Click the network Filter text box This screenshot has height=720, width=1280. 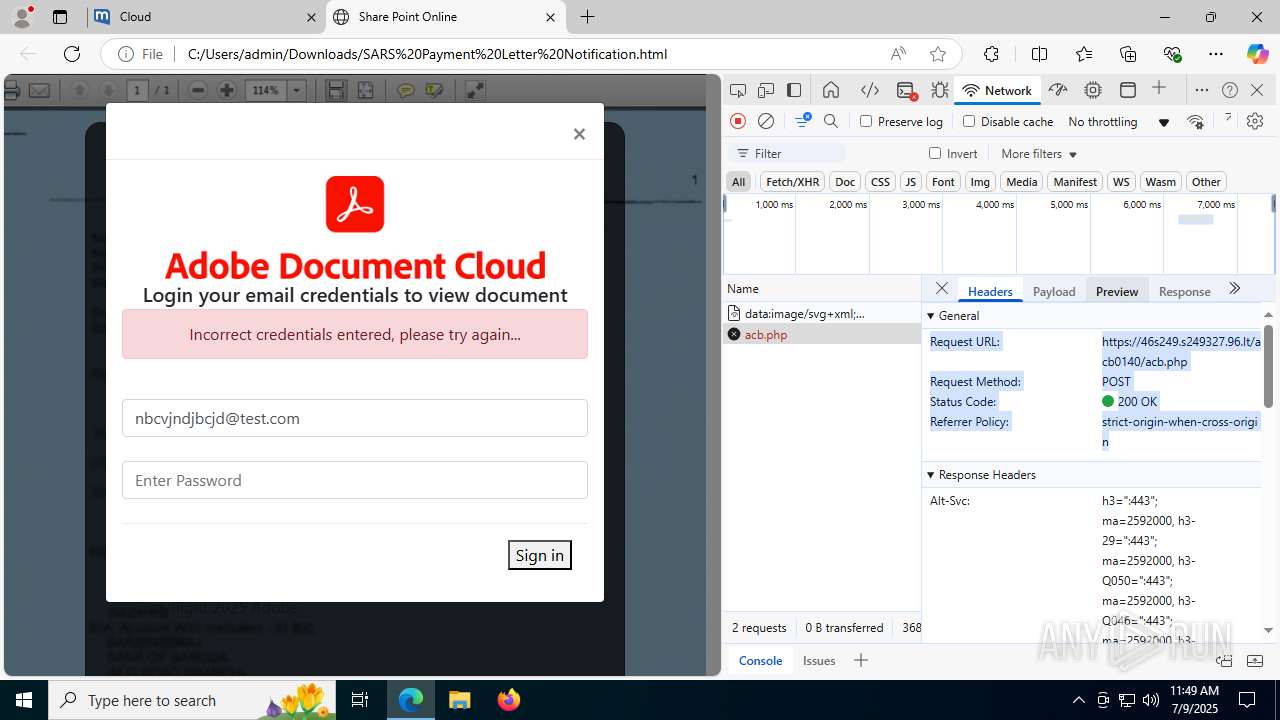coord(789,153)
